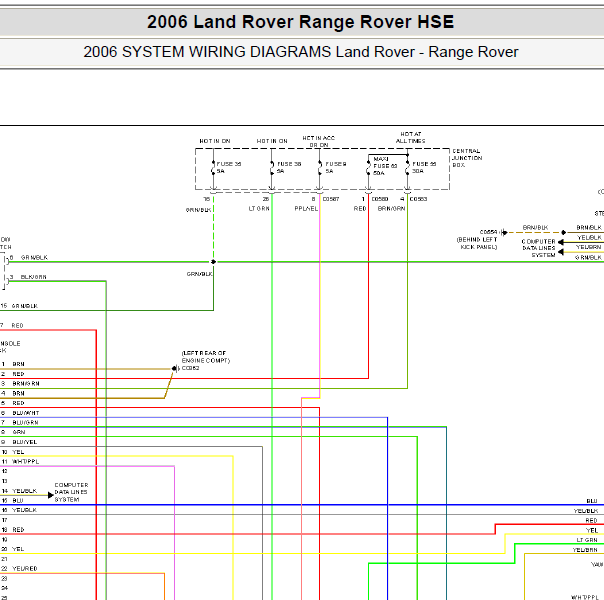Screen dimensions: 604x600
Task: Click the "11 WHT/PPL" pin label
Action: click(x=20, y=462)
